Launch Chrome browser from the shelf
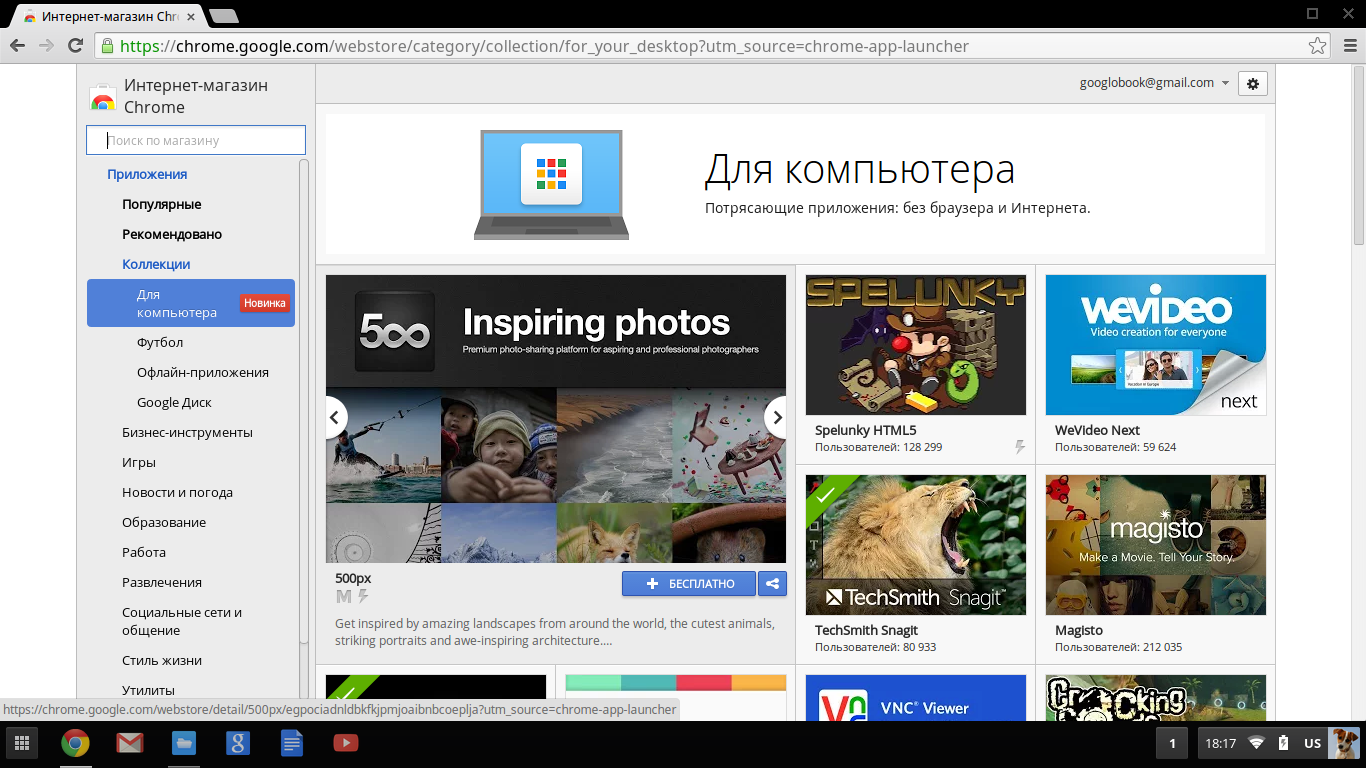This screenshot has height=768, width=1366. 75,743
